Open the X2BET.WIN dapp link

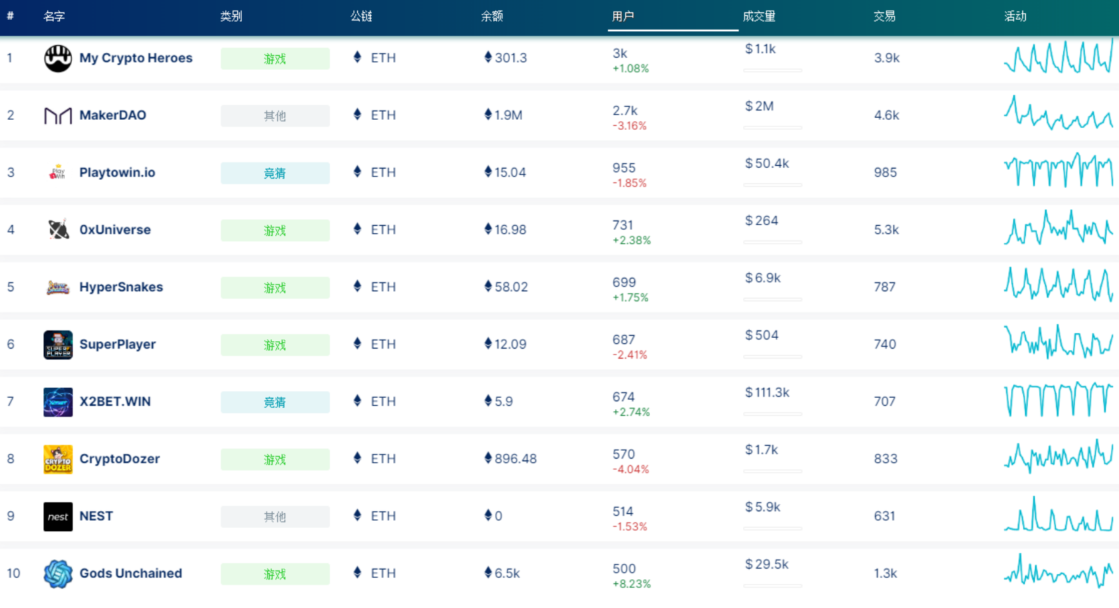pos(115,402)
